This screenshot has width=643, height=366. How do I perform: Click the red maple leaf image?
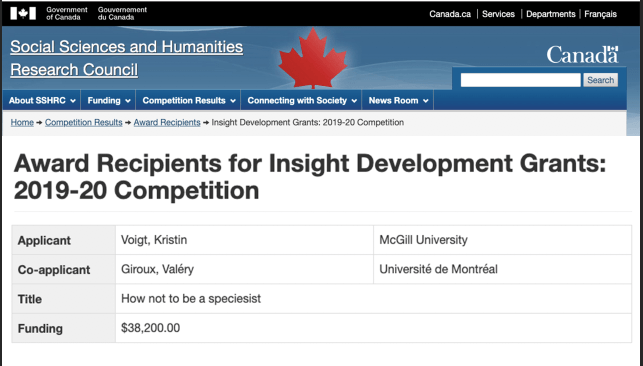click(x=312, y=58)
